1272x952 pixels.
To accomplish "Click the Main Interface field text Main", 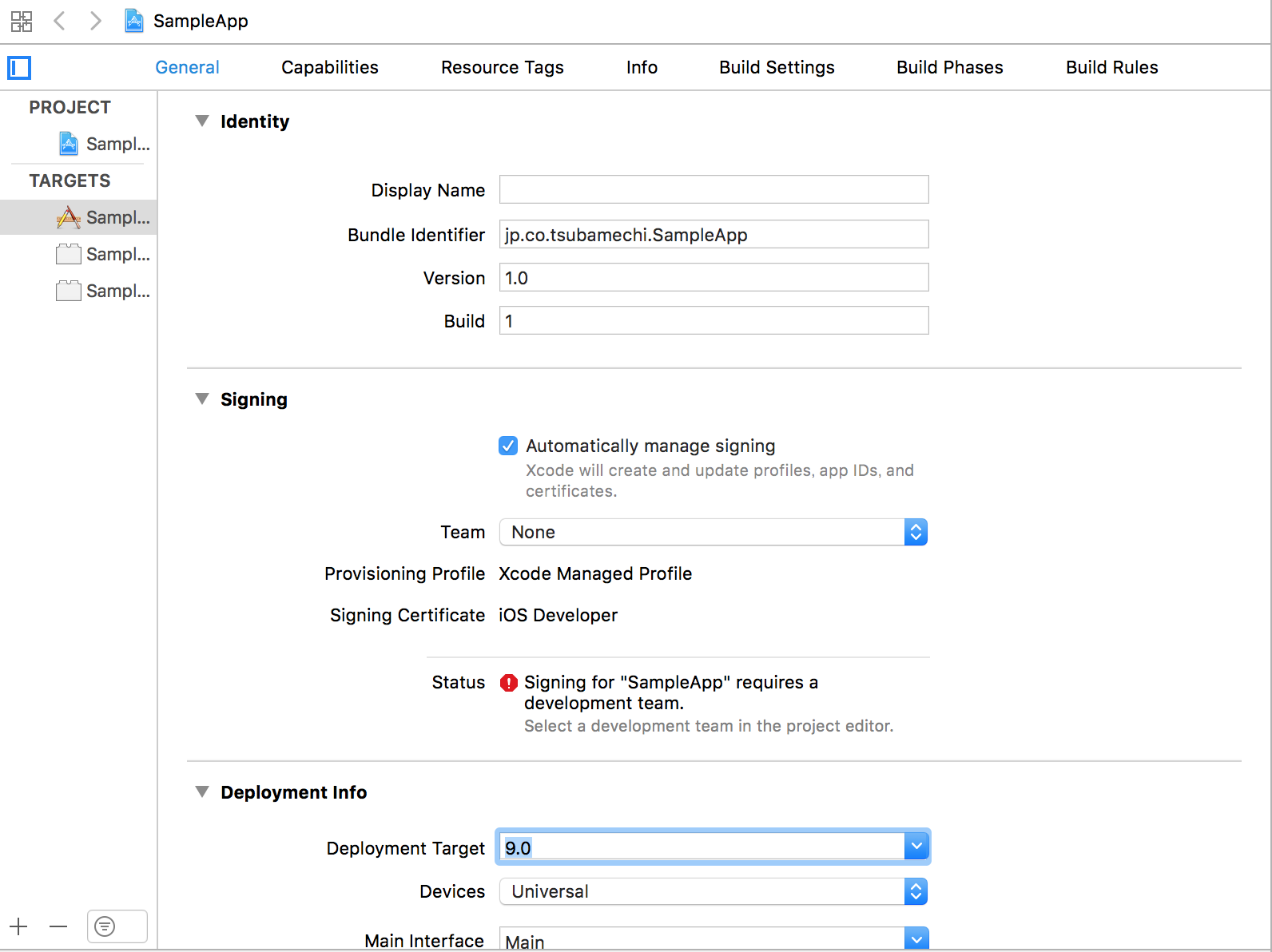I will click(525, 942).
